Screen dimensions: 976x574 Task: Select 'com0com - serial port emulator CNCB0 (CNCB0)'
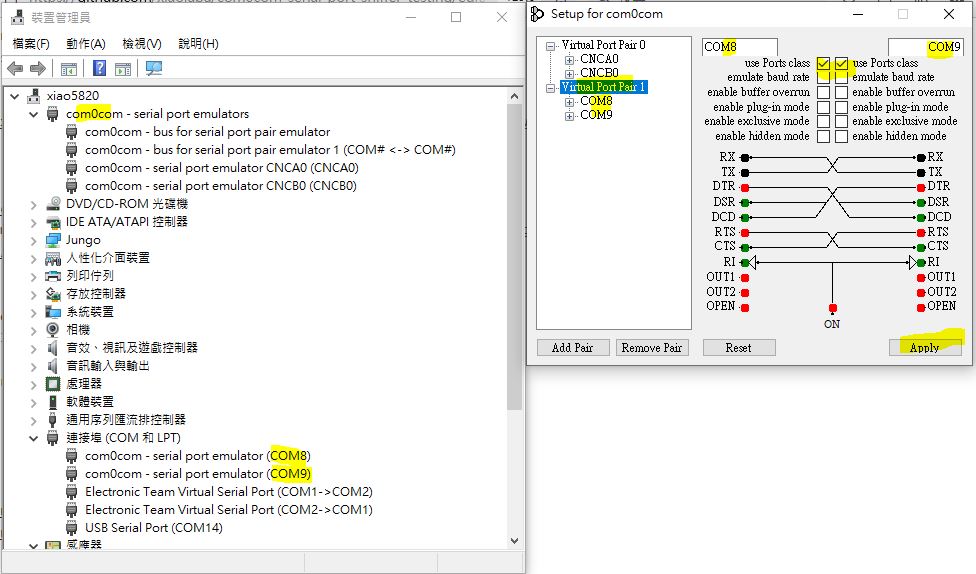[221, 186]
